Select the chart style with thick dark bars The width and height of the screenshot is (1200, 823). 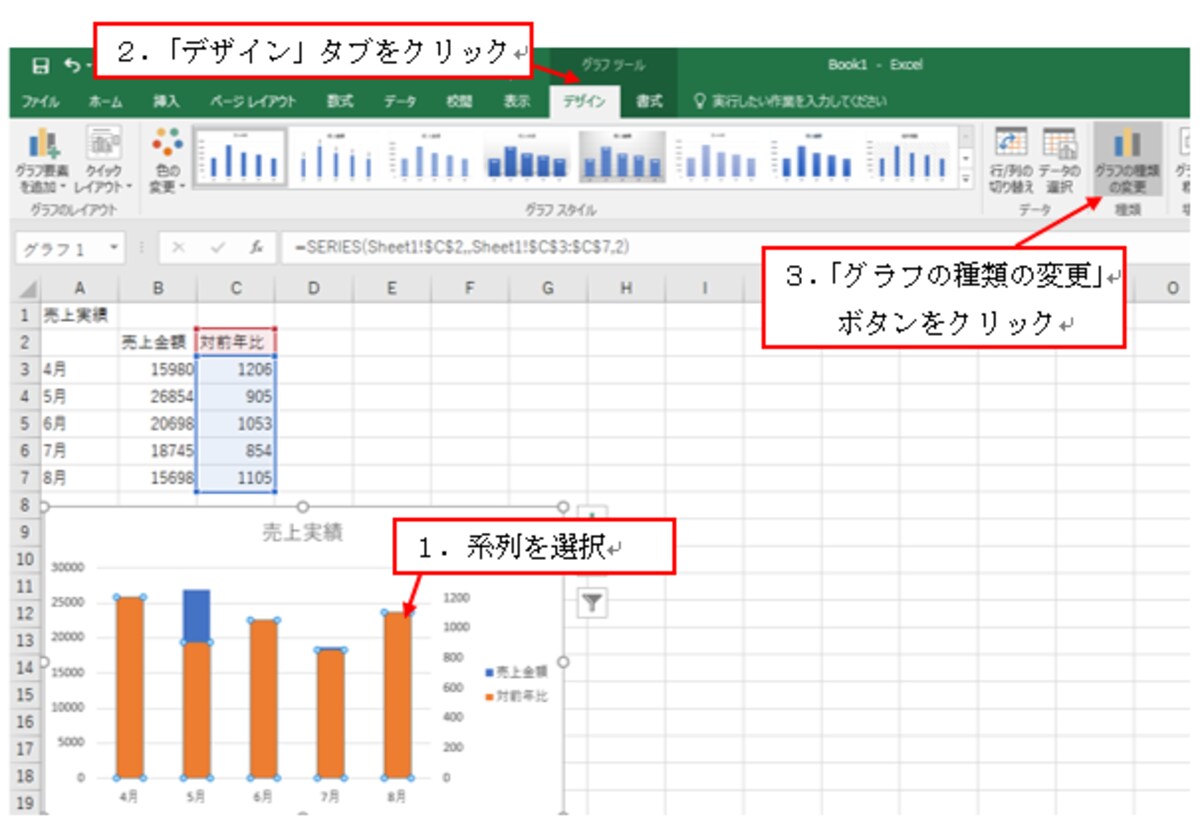click(527, 159)
